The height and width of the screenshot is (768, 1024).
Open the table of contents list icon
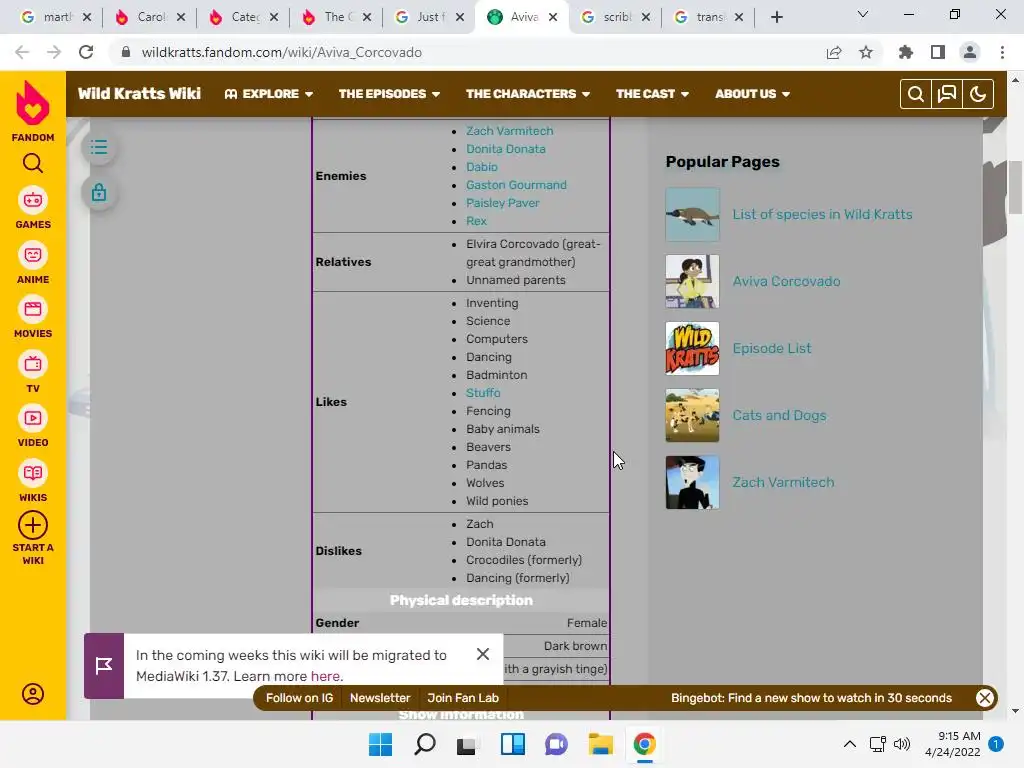coord(99,147)
